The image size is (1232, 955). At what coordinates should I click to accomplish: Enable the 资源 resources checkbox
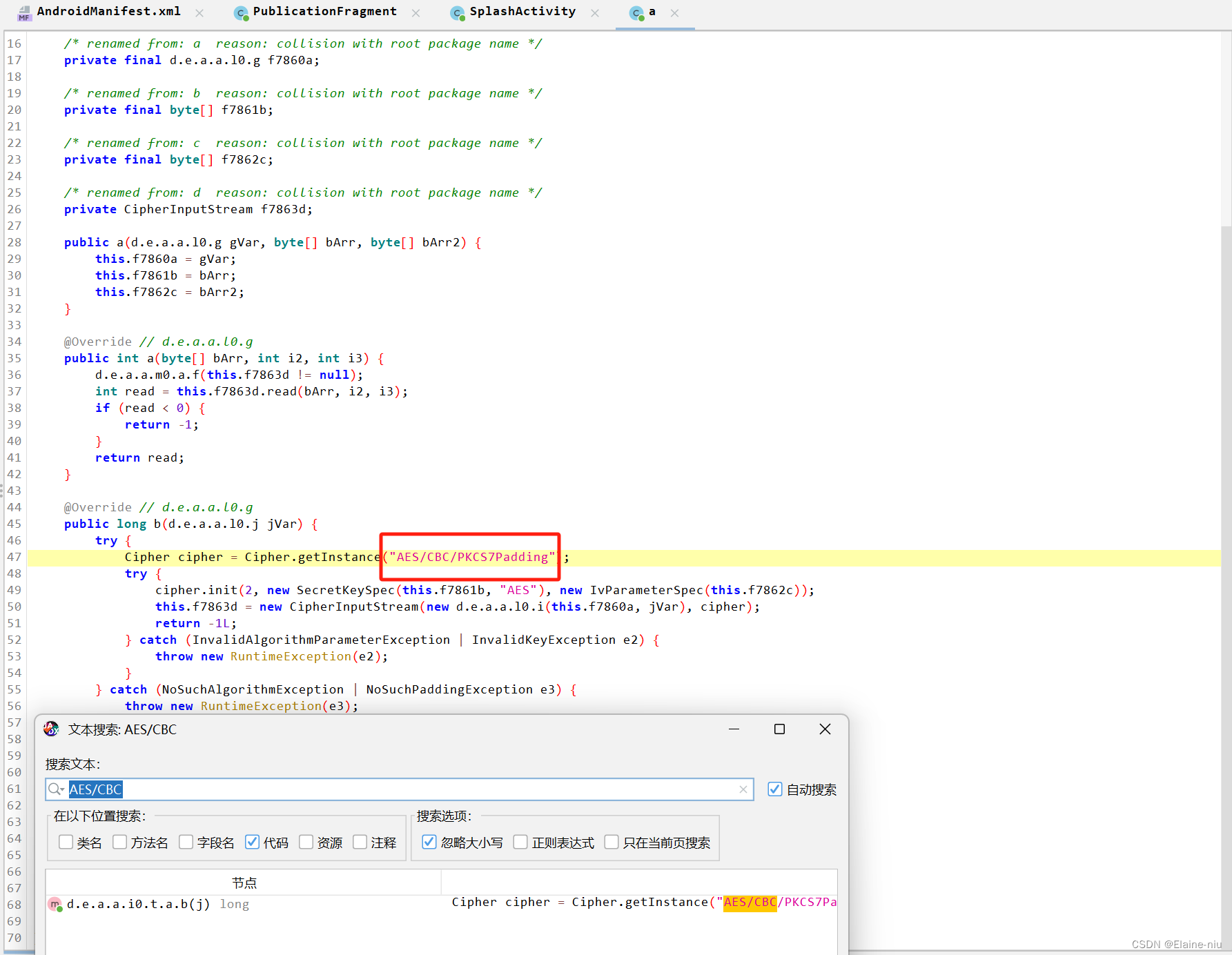tap(306, 842)
